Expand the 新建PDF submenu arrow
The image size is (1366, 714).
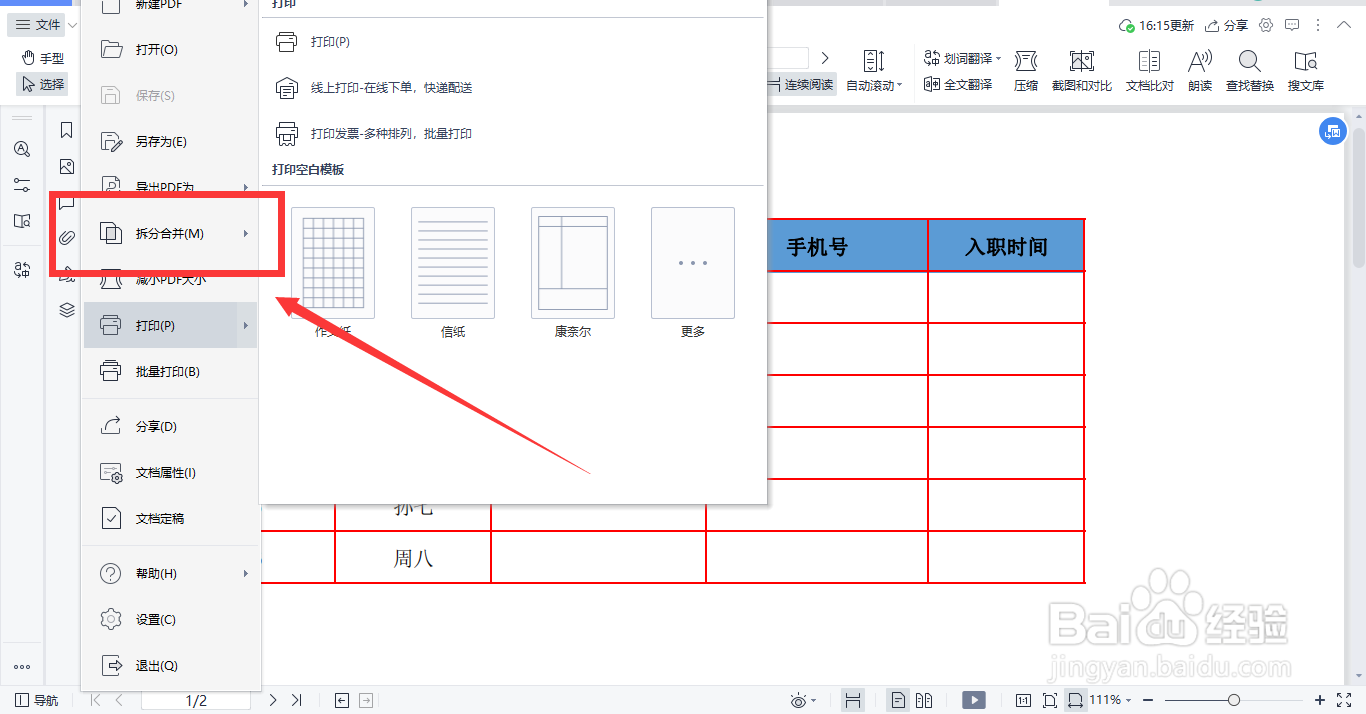(246, 5)
